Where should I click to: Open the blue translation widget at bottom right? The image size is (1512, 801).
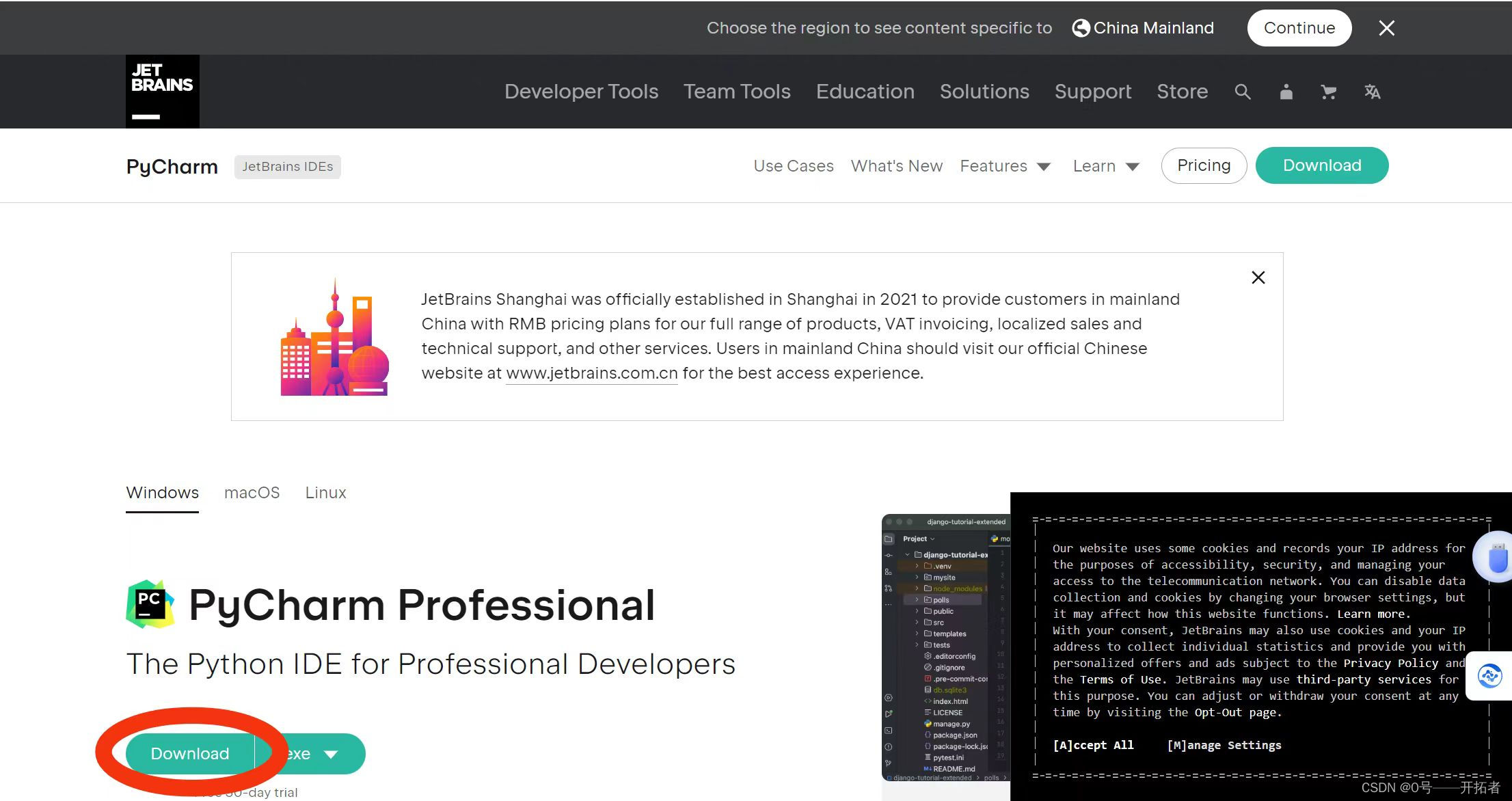[1488, 676]
